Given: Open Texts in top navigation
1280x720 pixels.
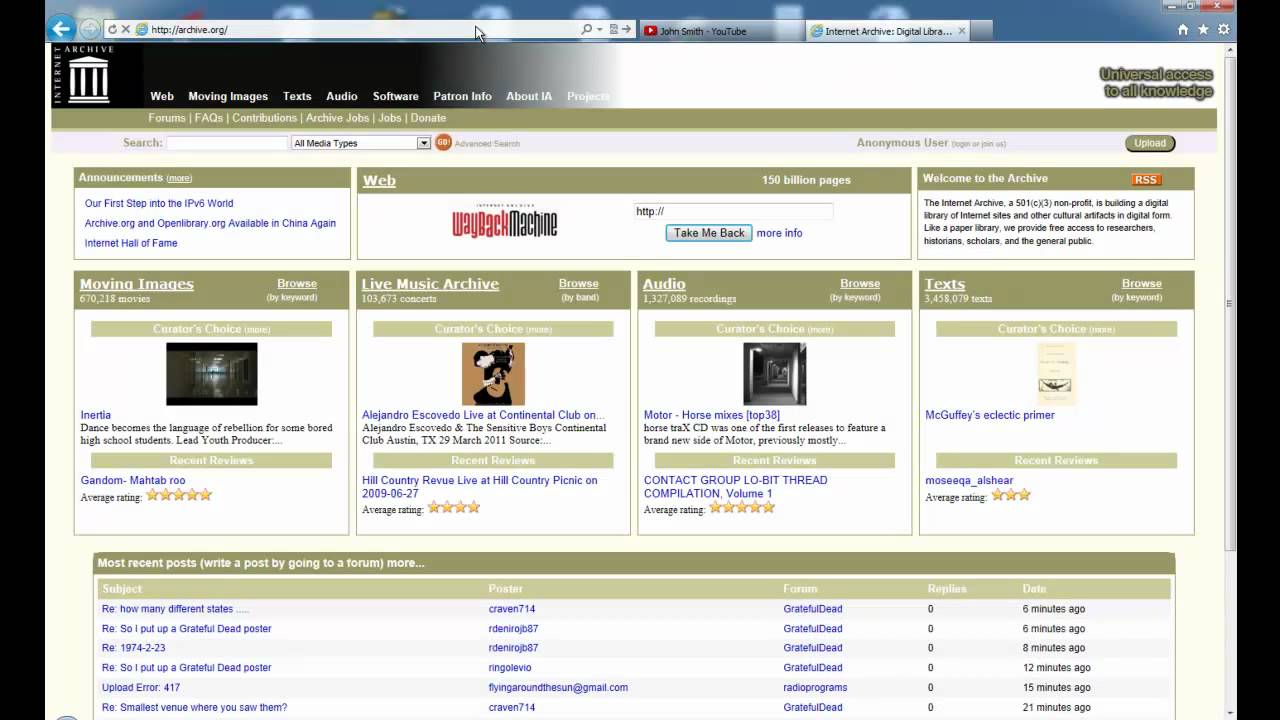Looking at the screenshot, I should [297, 96].
